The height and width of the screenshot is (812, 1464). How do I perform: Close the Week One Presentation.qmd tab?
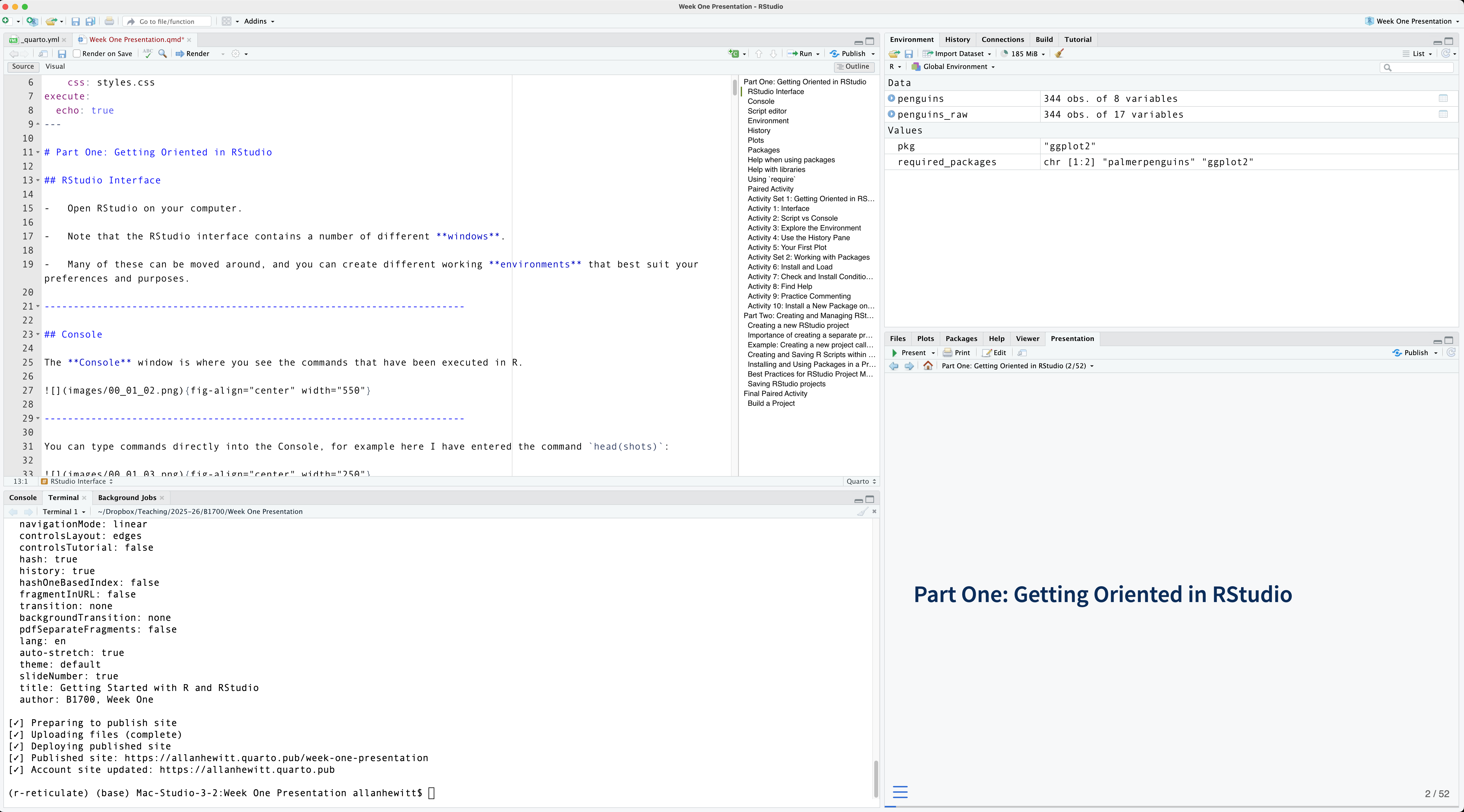point(189,39)
